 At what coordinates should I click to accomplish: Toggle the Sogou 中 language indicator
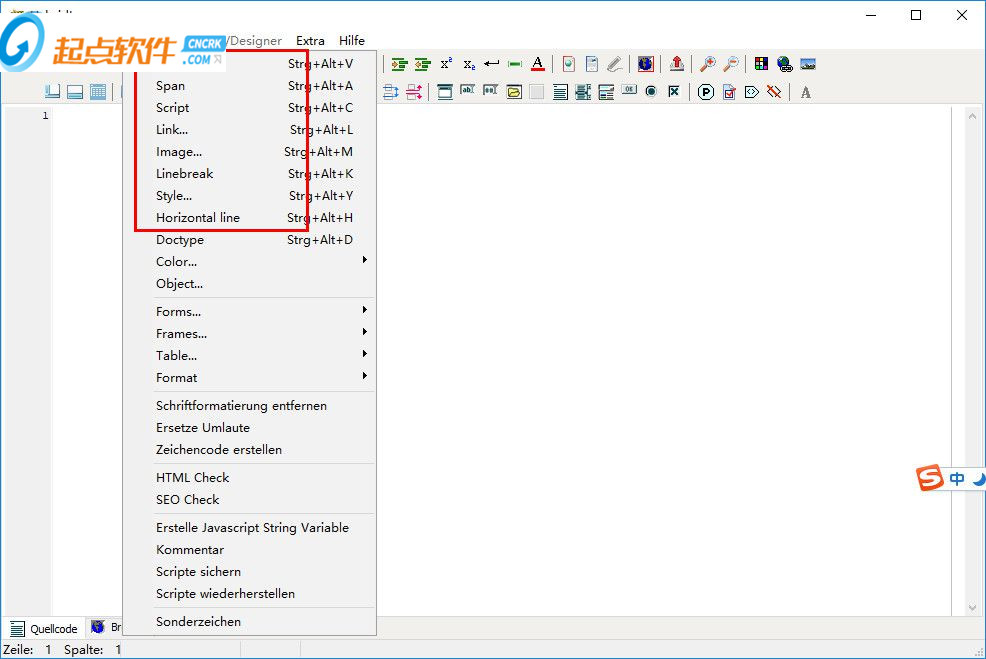(957, 479)
